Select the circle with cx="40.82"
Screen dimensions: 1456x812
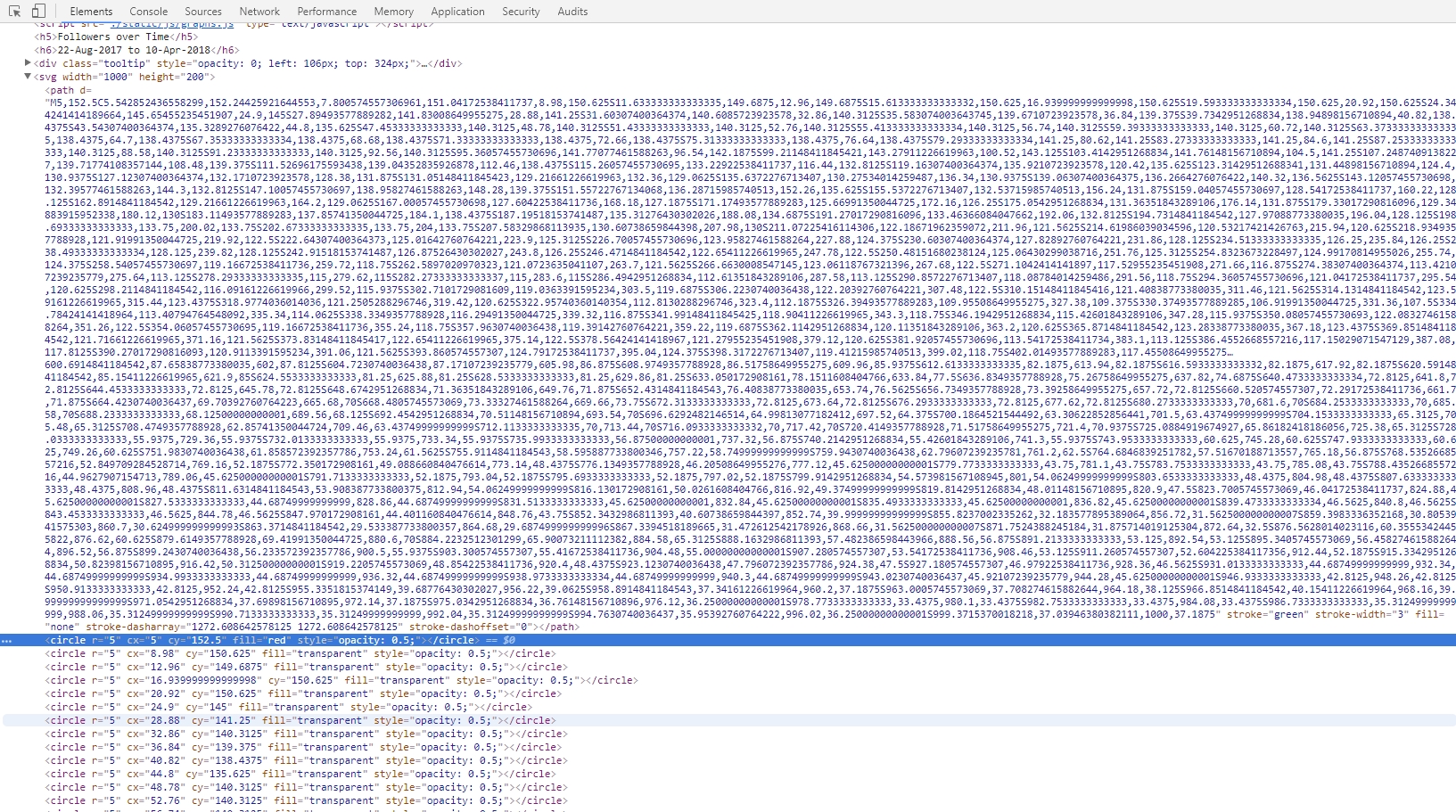307,760
